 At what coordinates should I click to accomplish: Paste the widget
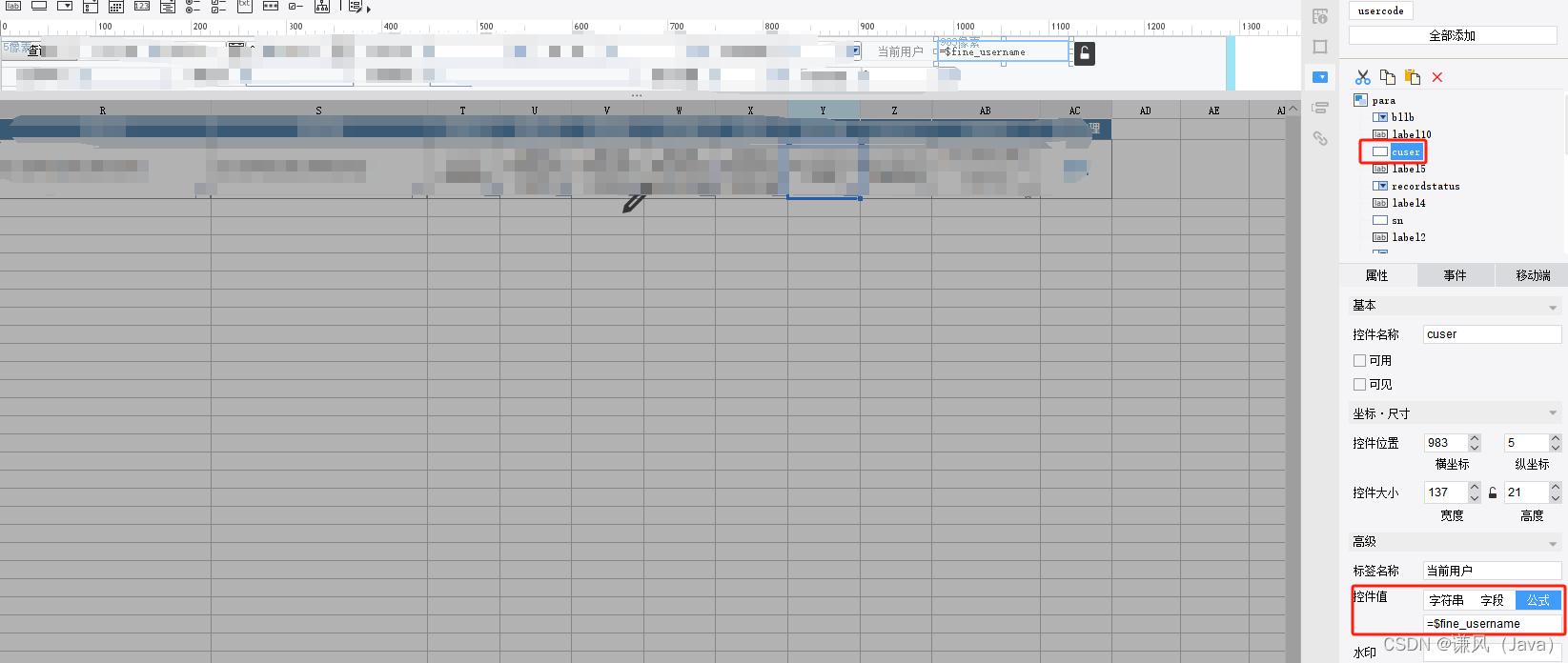pos(1413,77)
